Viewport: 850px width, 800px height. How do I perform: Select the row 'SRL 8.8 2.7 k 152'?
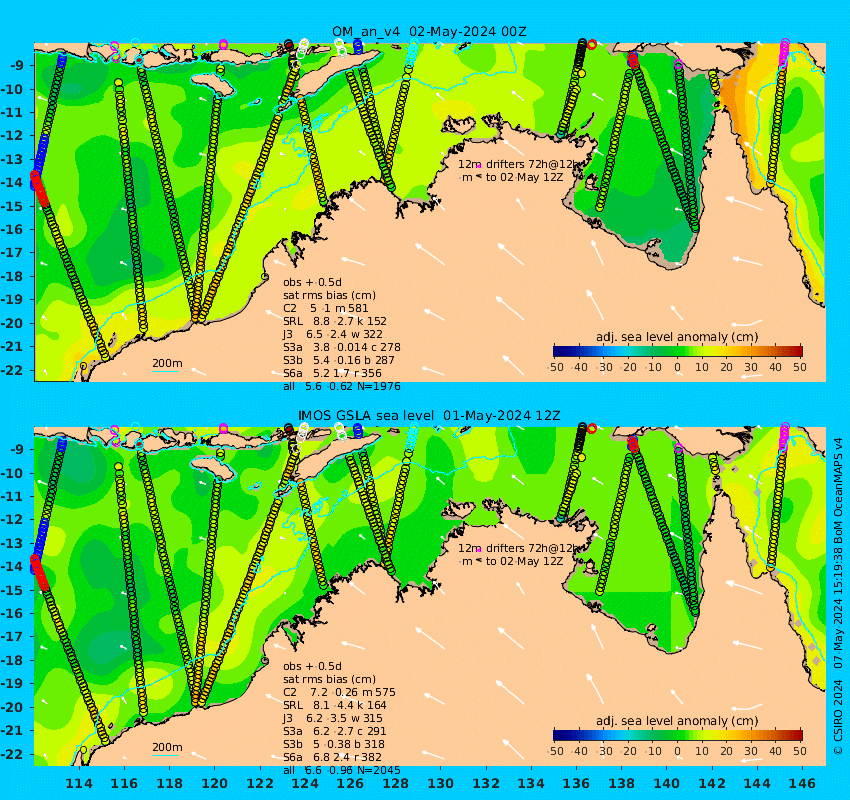(334, 321)
